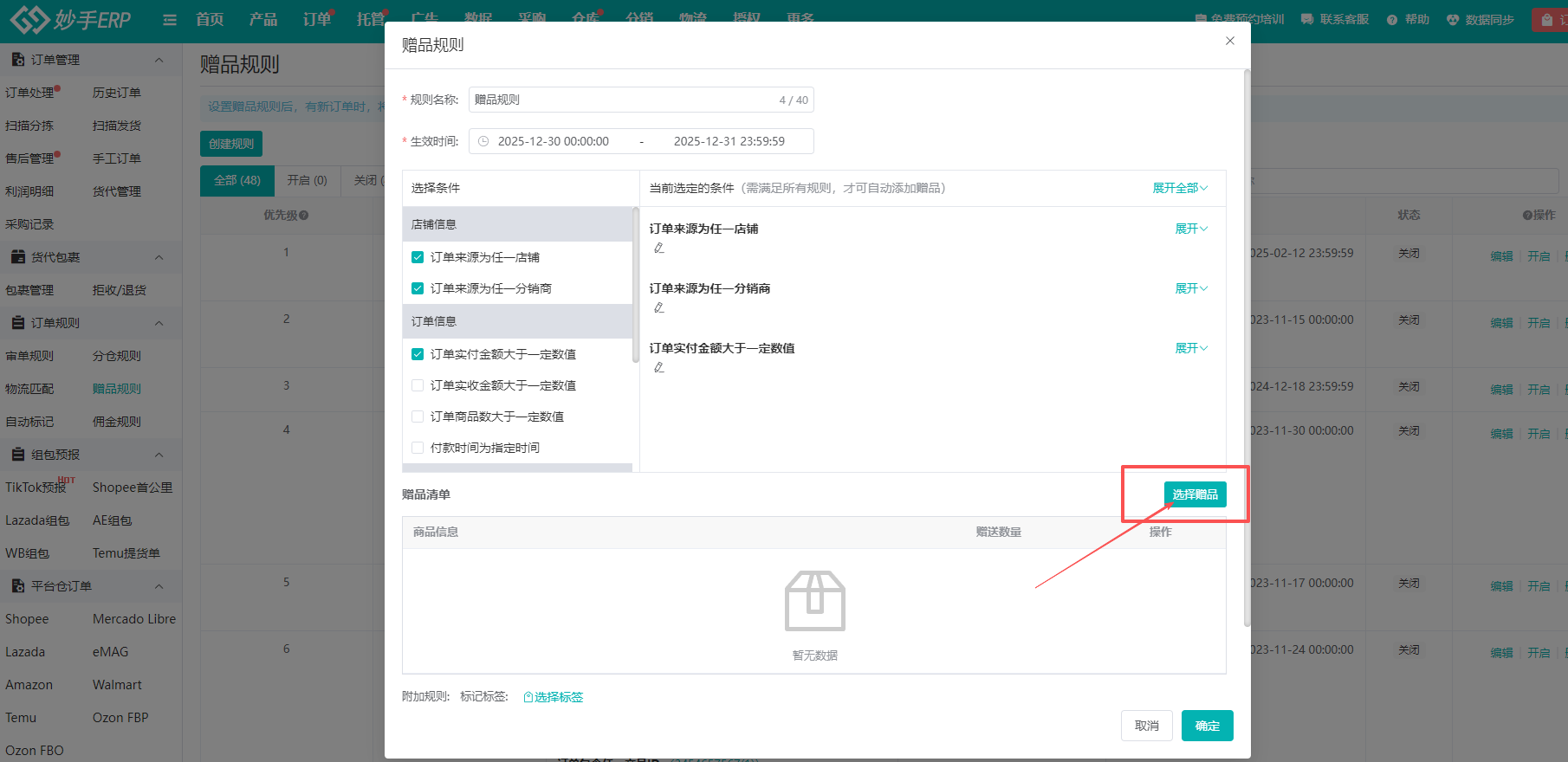Click the 订单管理 sidebar section icon
The image size is (1568, 762).
click(17, 60)
